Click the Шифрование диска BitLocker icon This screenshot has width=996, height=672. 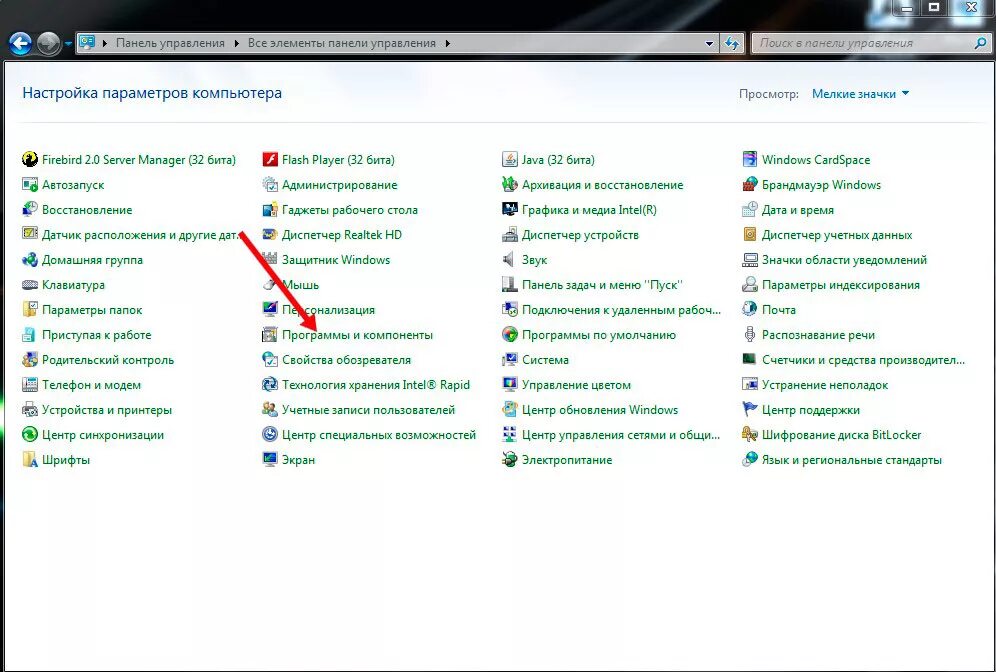click(750, 434)
